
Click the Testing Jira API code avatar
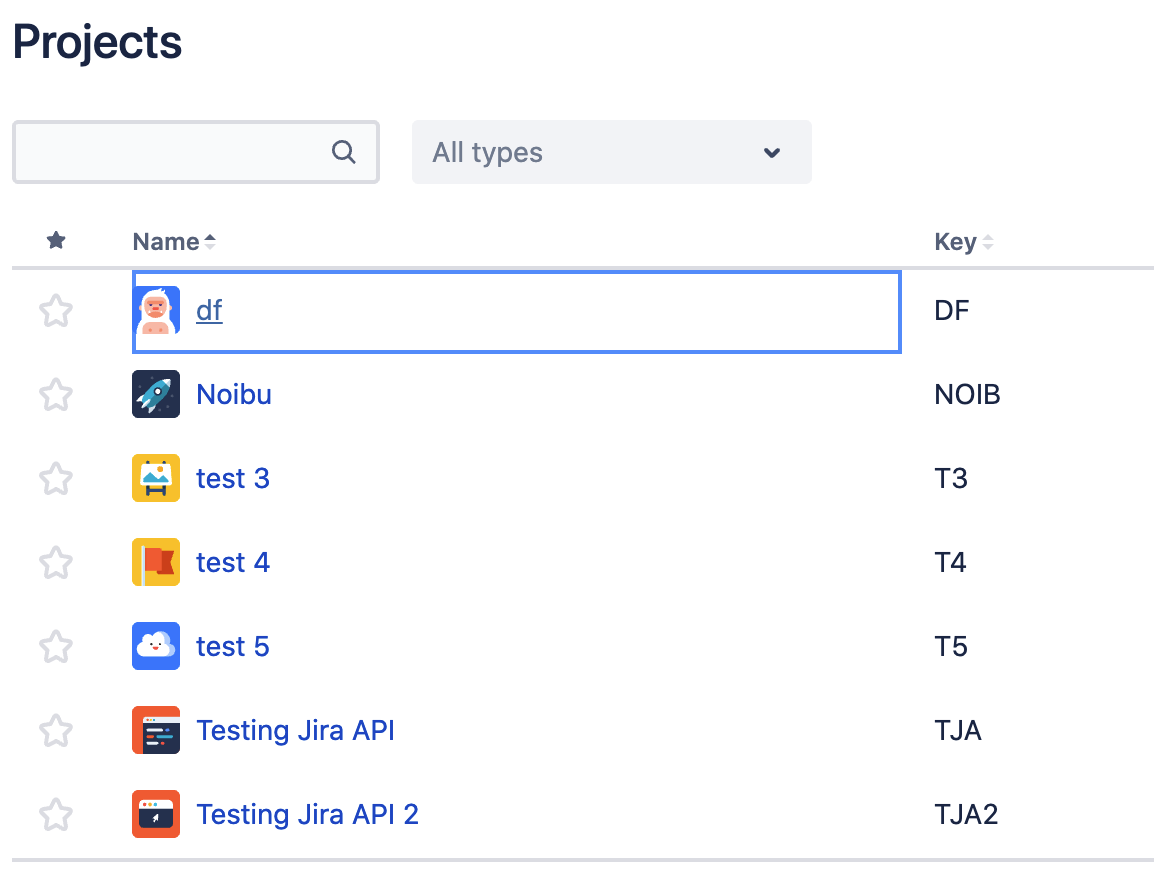156,731
